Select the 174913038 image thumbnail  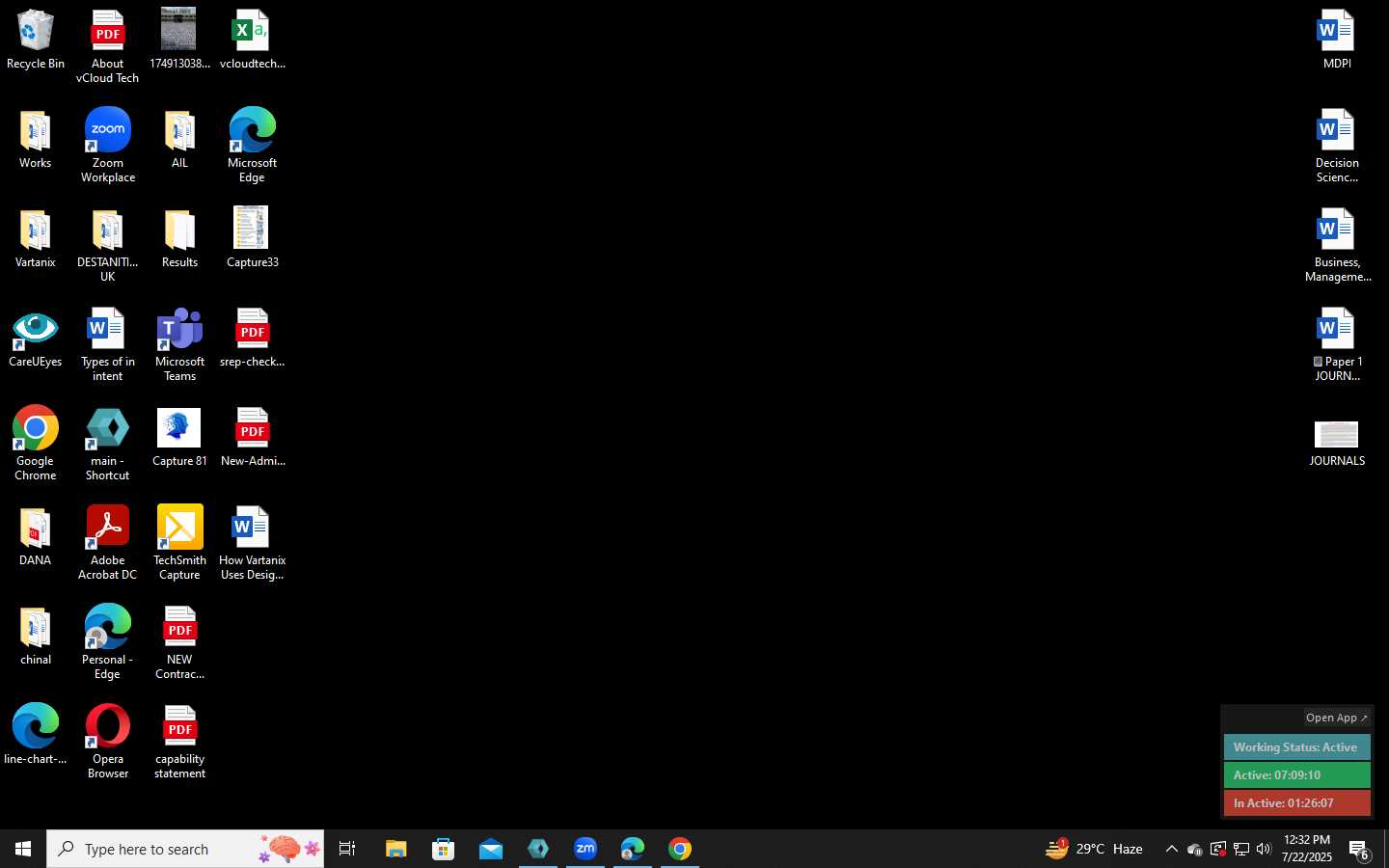pos(179,40)
